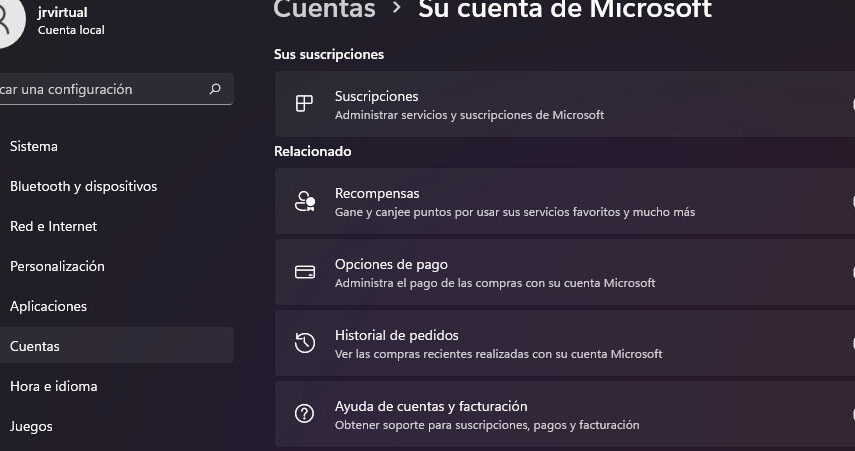The height and width of the screenshot is (451, 855).
Task: Click the jrvirtual account name
Action: [x=63, y=12]
